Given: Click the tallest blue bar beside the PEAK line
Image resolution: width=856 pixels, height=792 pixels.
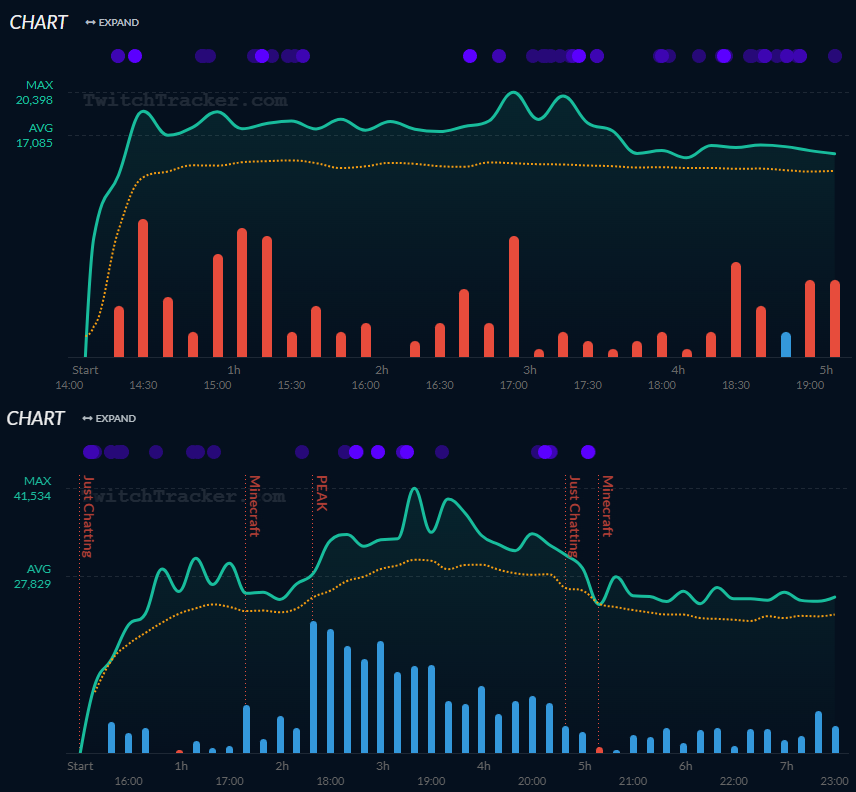Looking at the screenshot, I should click(x=313, y=687).
